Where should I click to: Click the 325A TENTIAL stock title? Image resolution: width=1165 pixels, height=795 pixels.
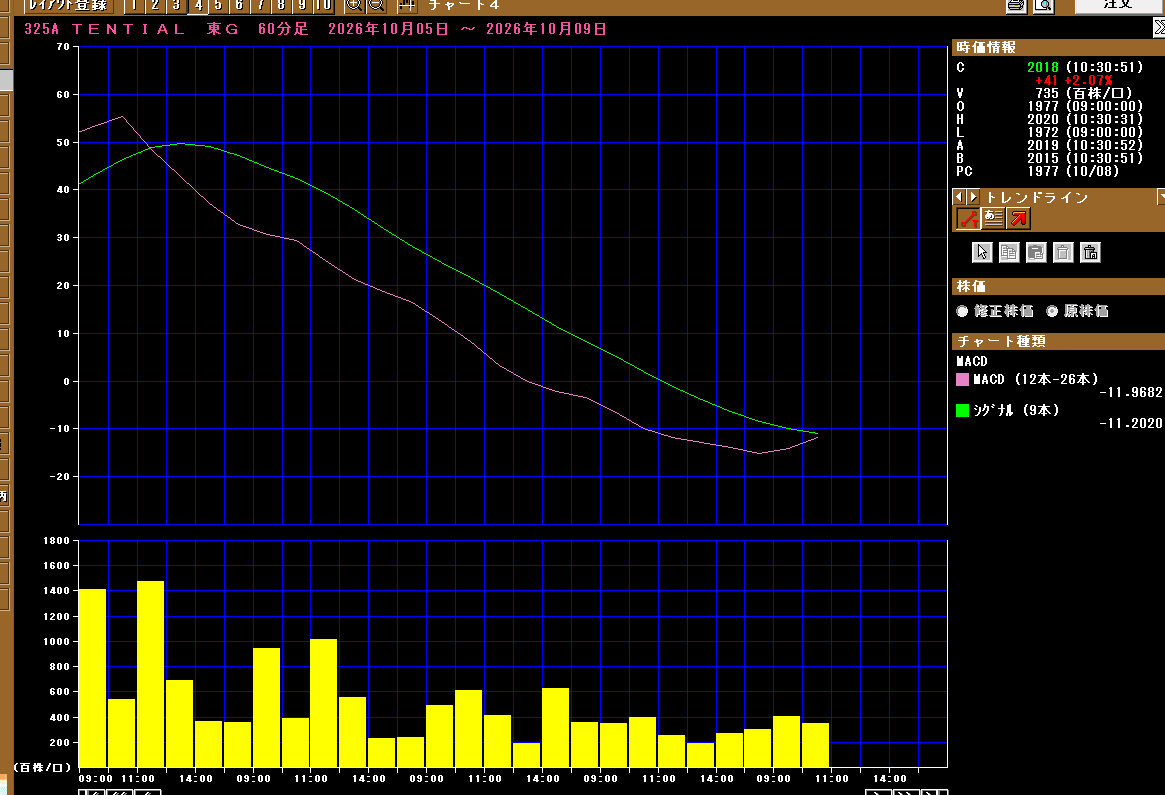105,29
